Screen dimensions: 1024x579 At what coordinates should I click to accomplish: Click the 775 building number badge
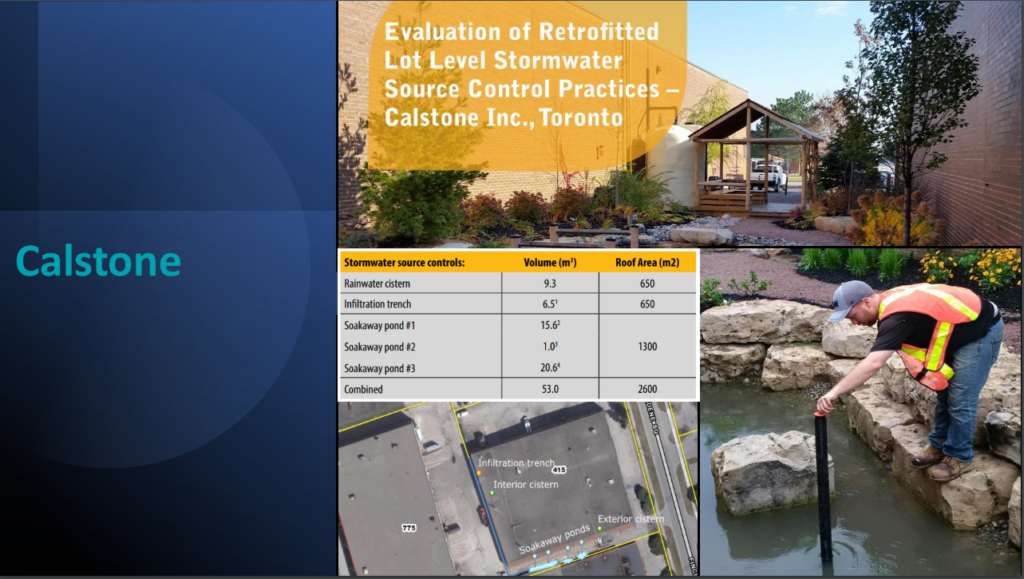409,527
